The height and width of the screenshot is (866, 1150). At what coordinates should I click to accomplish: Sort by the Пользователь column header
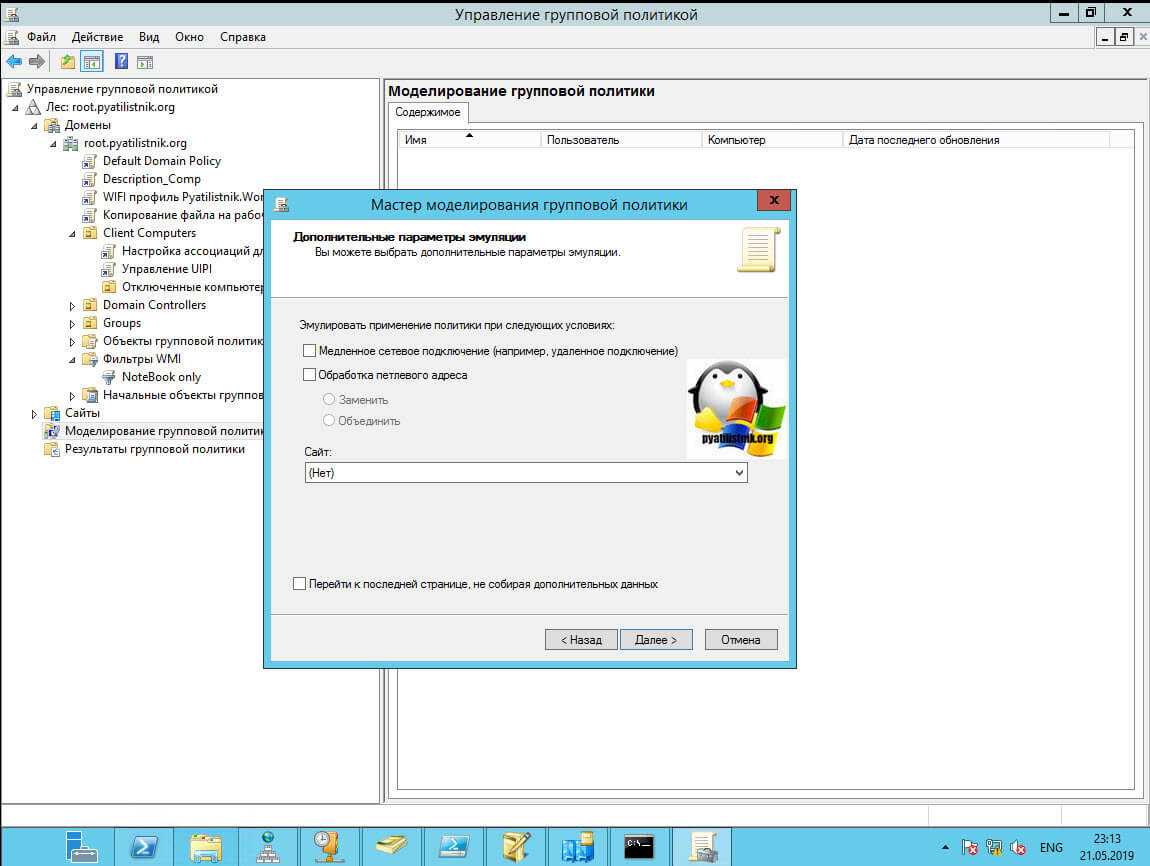pyautogui.click(x=583, y=140)
